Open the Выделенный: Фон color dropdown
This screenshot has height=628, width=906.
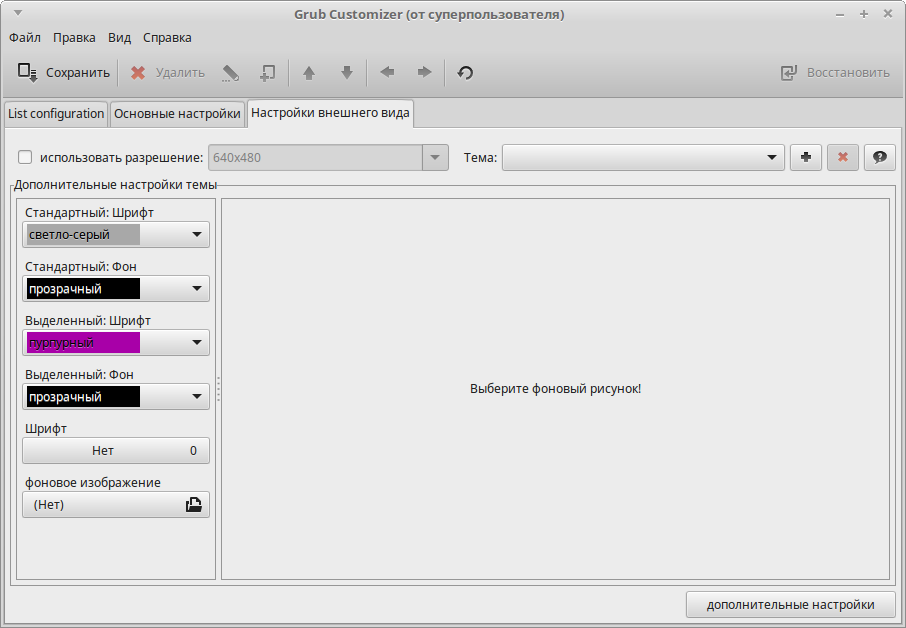(x=116, y=397)
